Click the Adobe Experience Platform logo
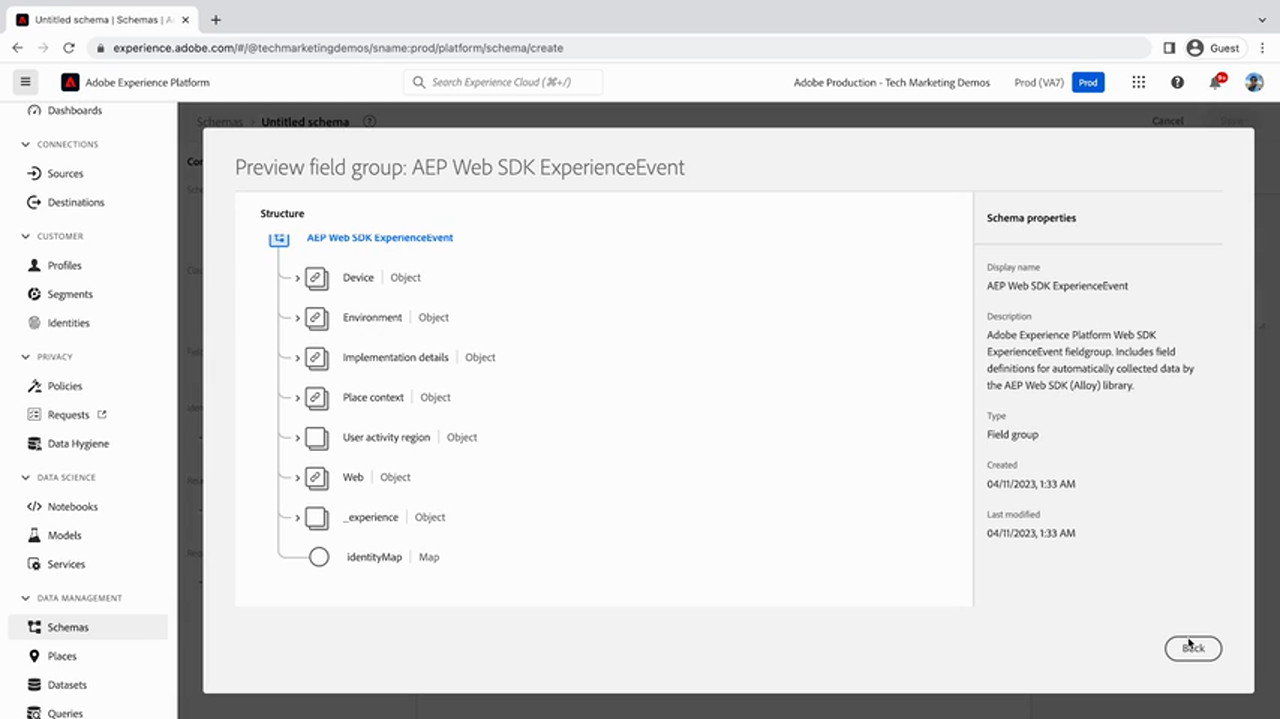This screenshot has width=1280, height=719. [x=70, y=82]
